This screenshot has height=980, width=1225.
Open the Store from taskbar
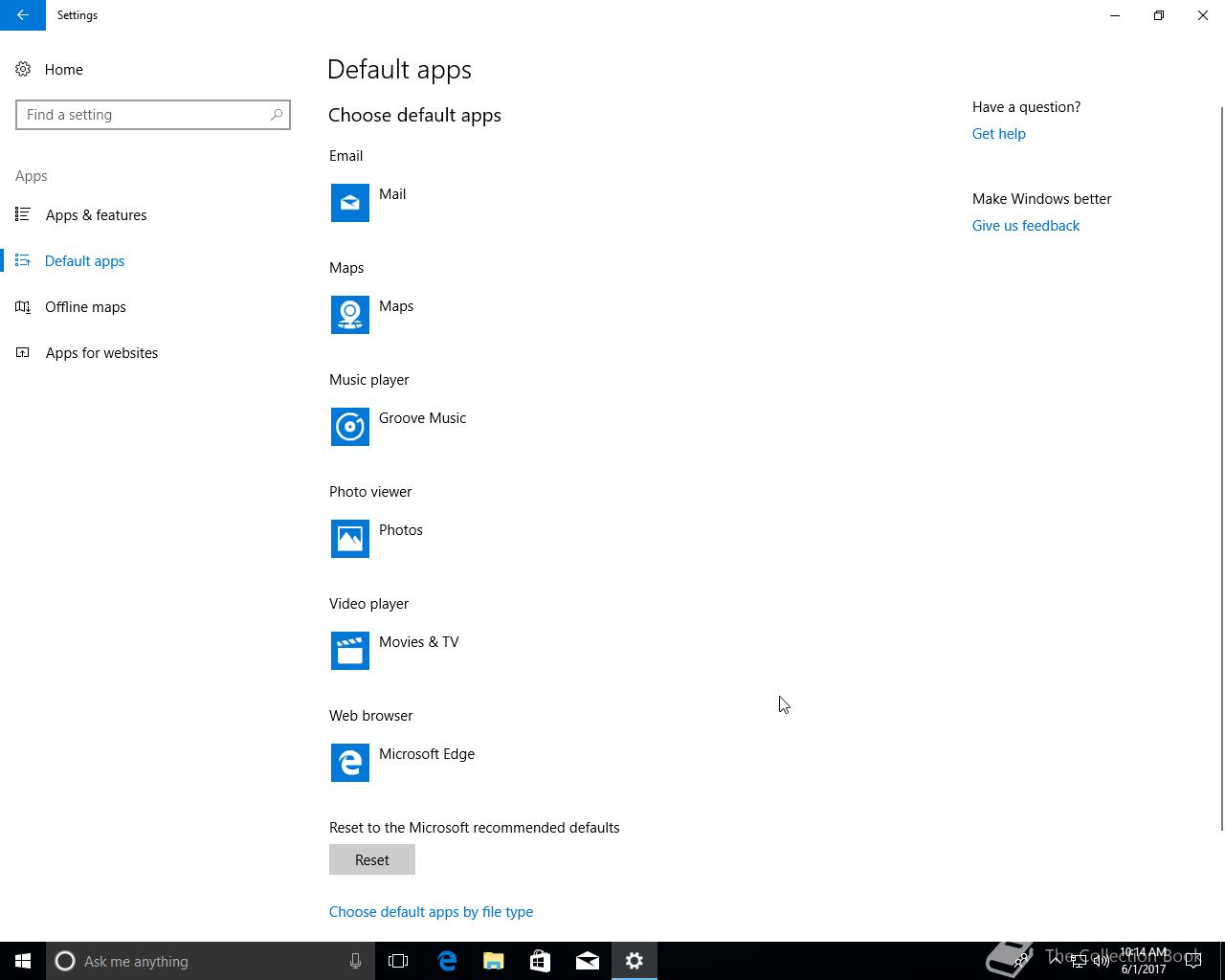(x=541, y=961)
